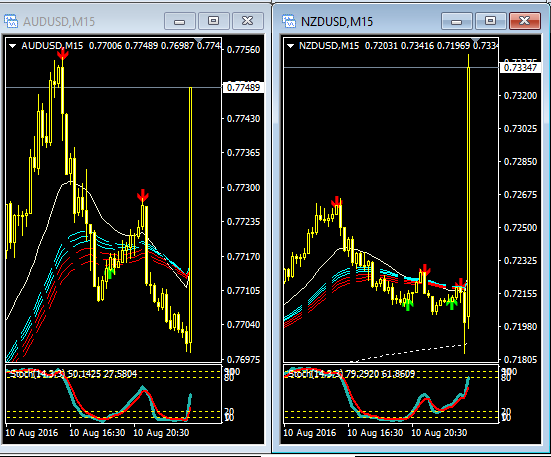Click the chart shift marker on the NZDUSD chart
This screenshot has height=457, width=551.
pyautogui.click(x=475, y=39)
